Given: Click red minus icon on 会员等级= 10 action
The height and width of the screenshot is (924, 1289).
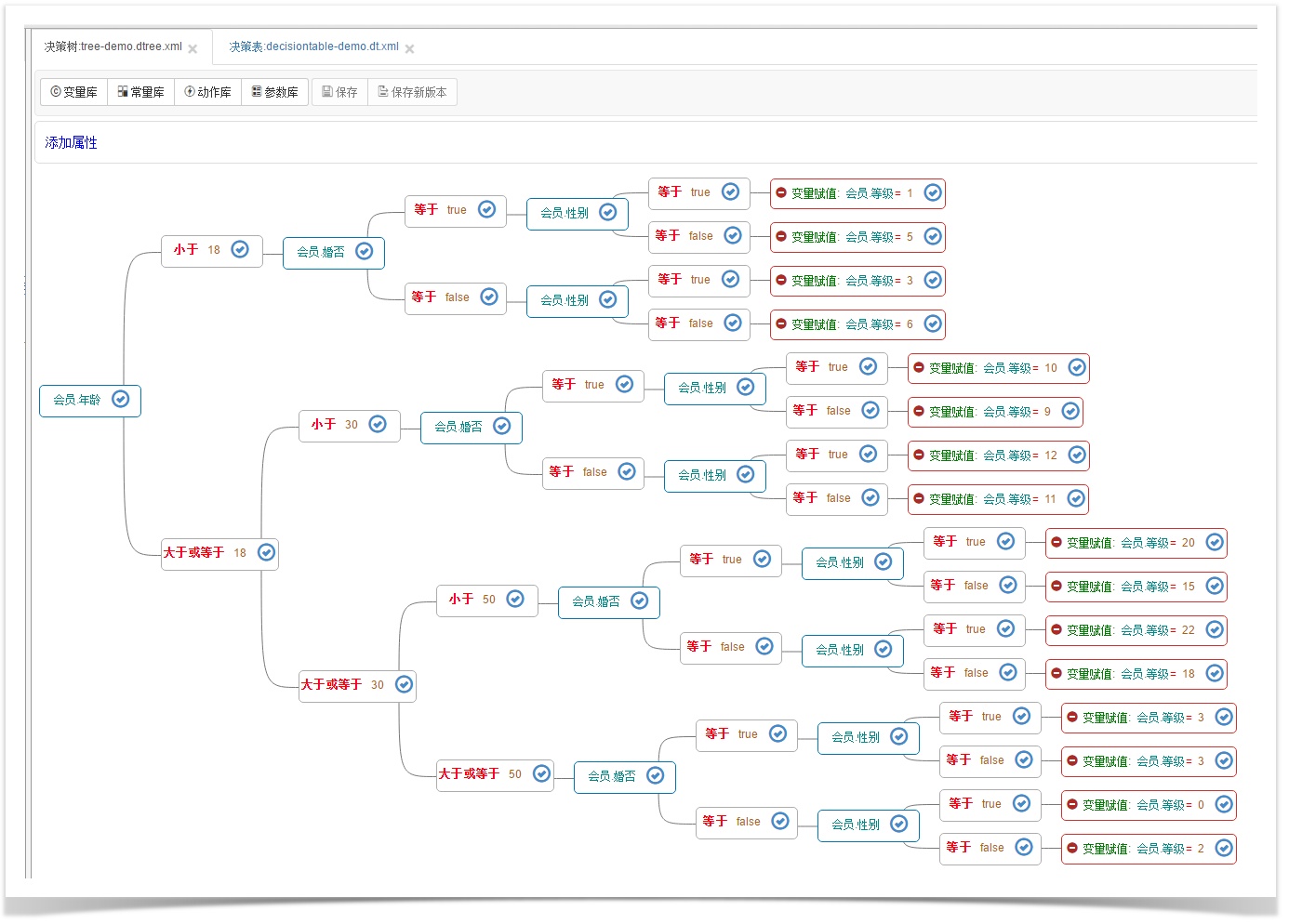Looking at the screenshot, I should click(919, 367).
